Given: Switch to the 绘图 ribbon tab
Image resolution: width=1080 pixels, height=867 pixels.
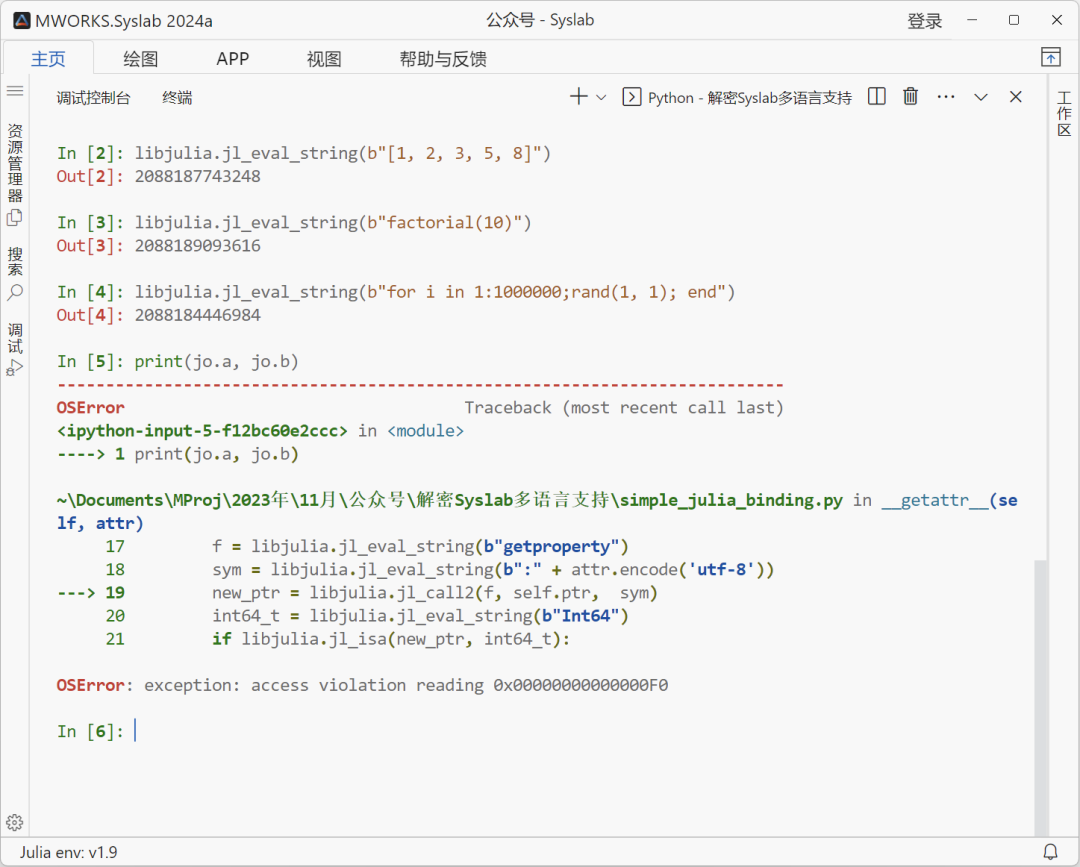Looking at the screenshot, I should click(x=140, y=58).
